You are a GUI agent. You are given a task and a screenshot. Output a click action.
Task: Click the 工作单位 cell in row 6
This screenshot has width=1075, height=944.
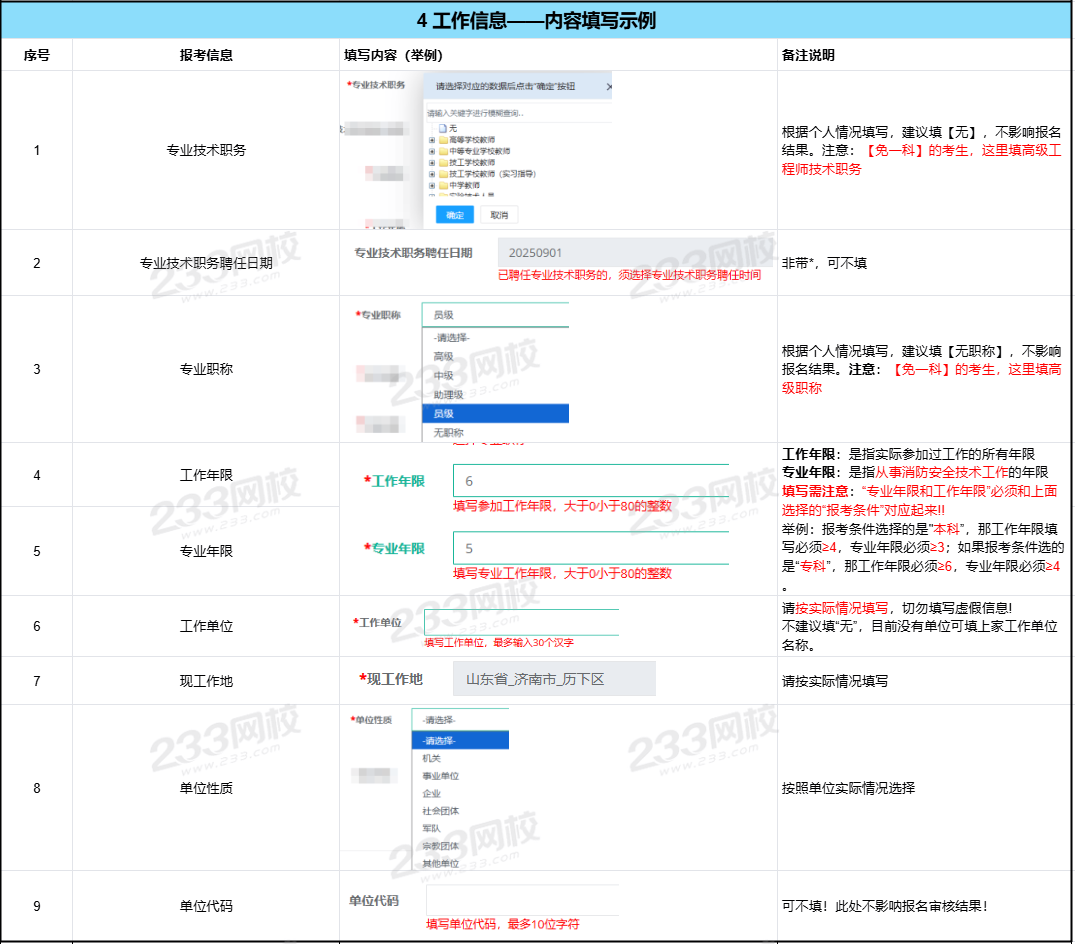pyautogui.click(x=206, y=626)
